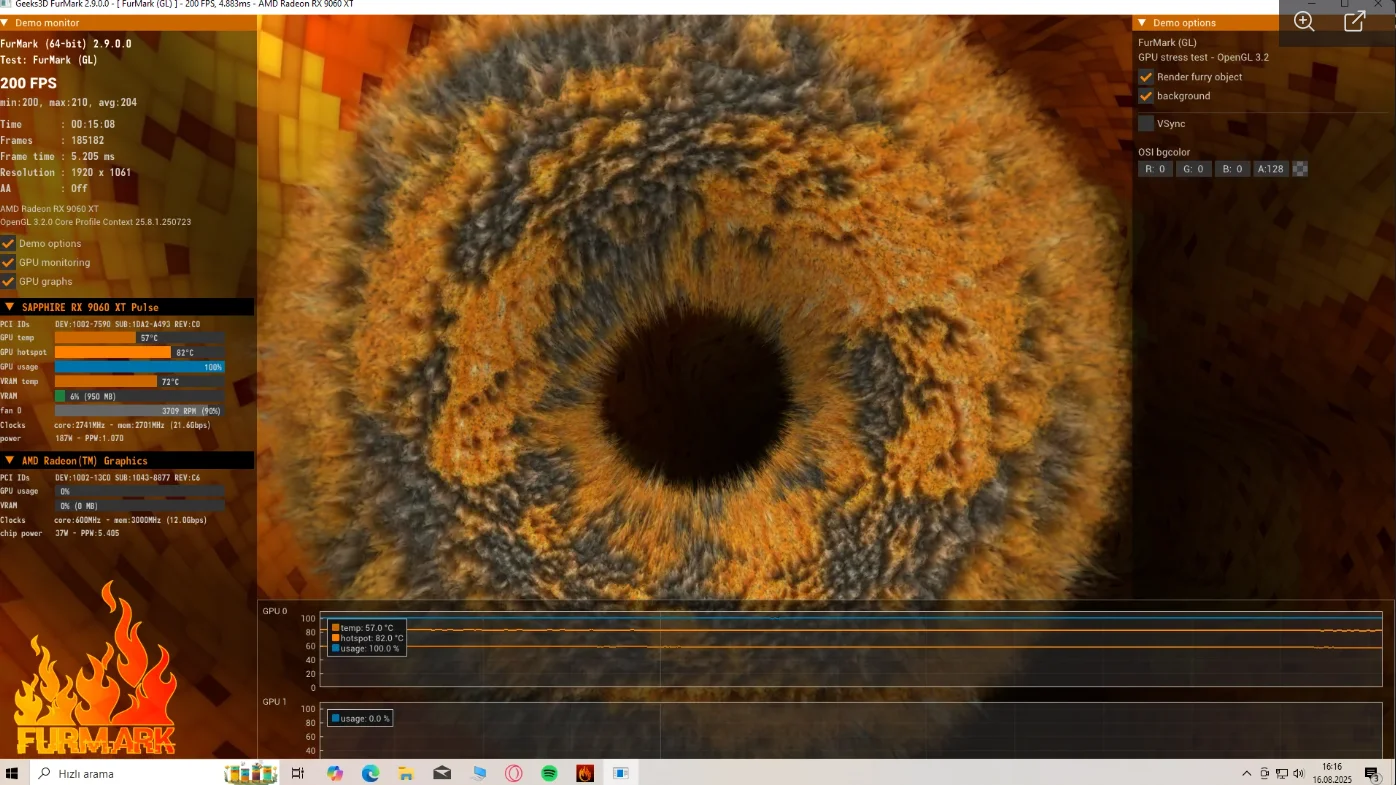Image resolution: width=1396 pixels, height=785 pixels.
Task: Click the SAPPHIRE GPU usage 100% bar
Action: tap(139, 367)
